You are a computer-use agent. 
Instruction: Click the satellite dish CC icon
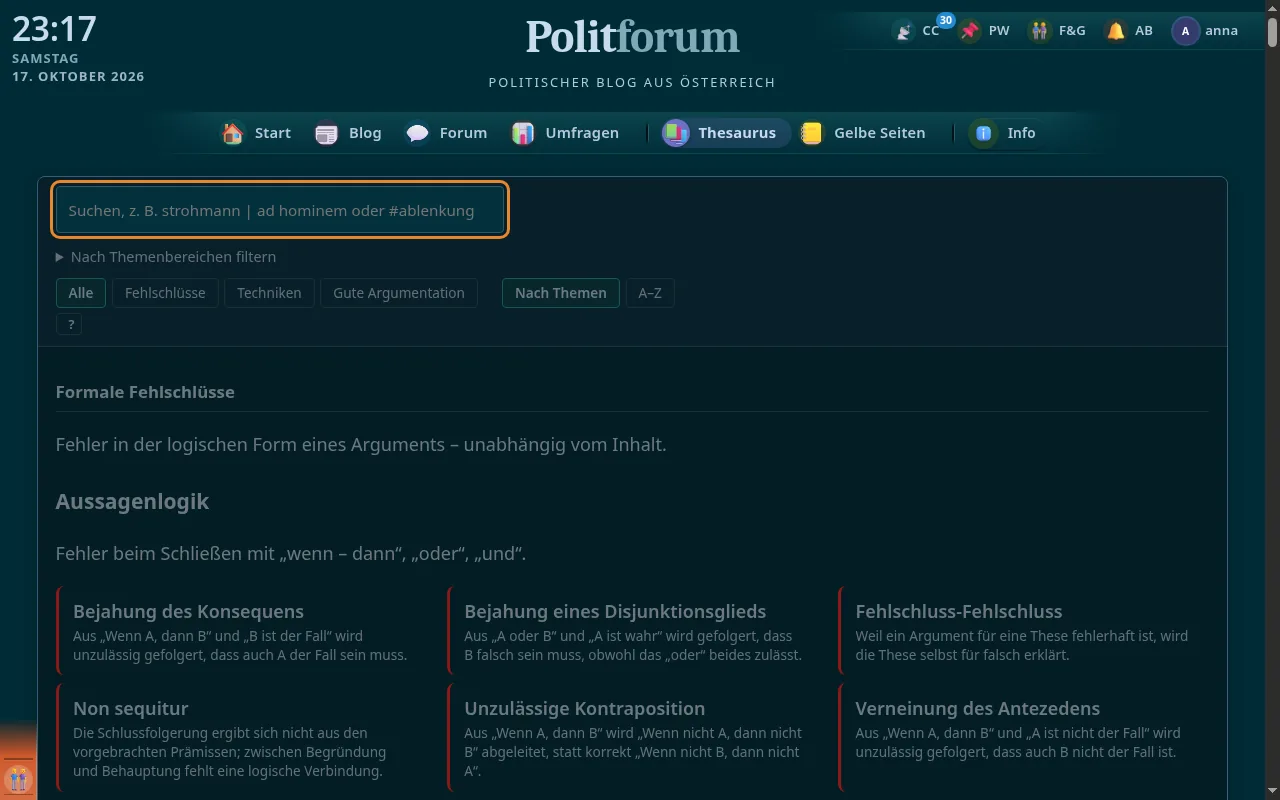point(904,31)
